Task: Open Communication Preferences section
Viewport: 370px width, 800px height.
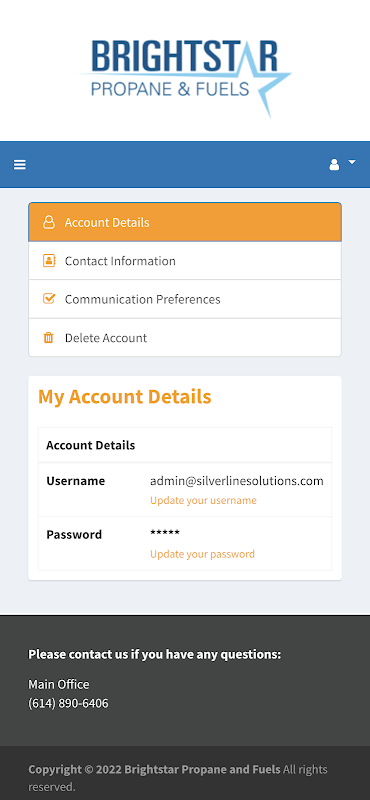Action: pos(185,299)
